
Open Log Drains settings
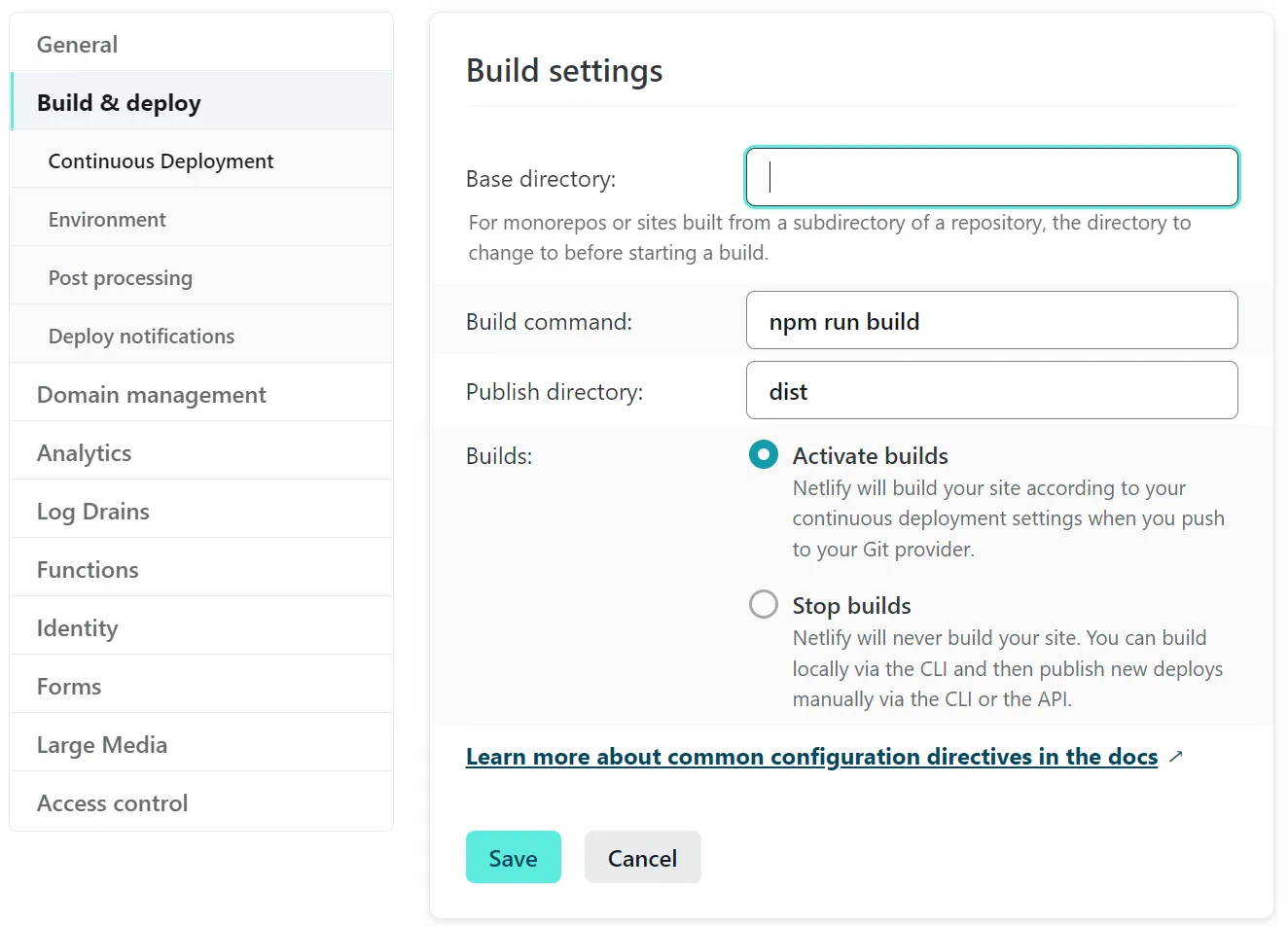[201, 511]
